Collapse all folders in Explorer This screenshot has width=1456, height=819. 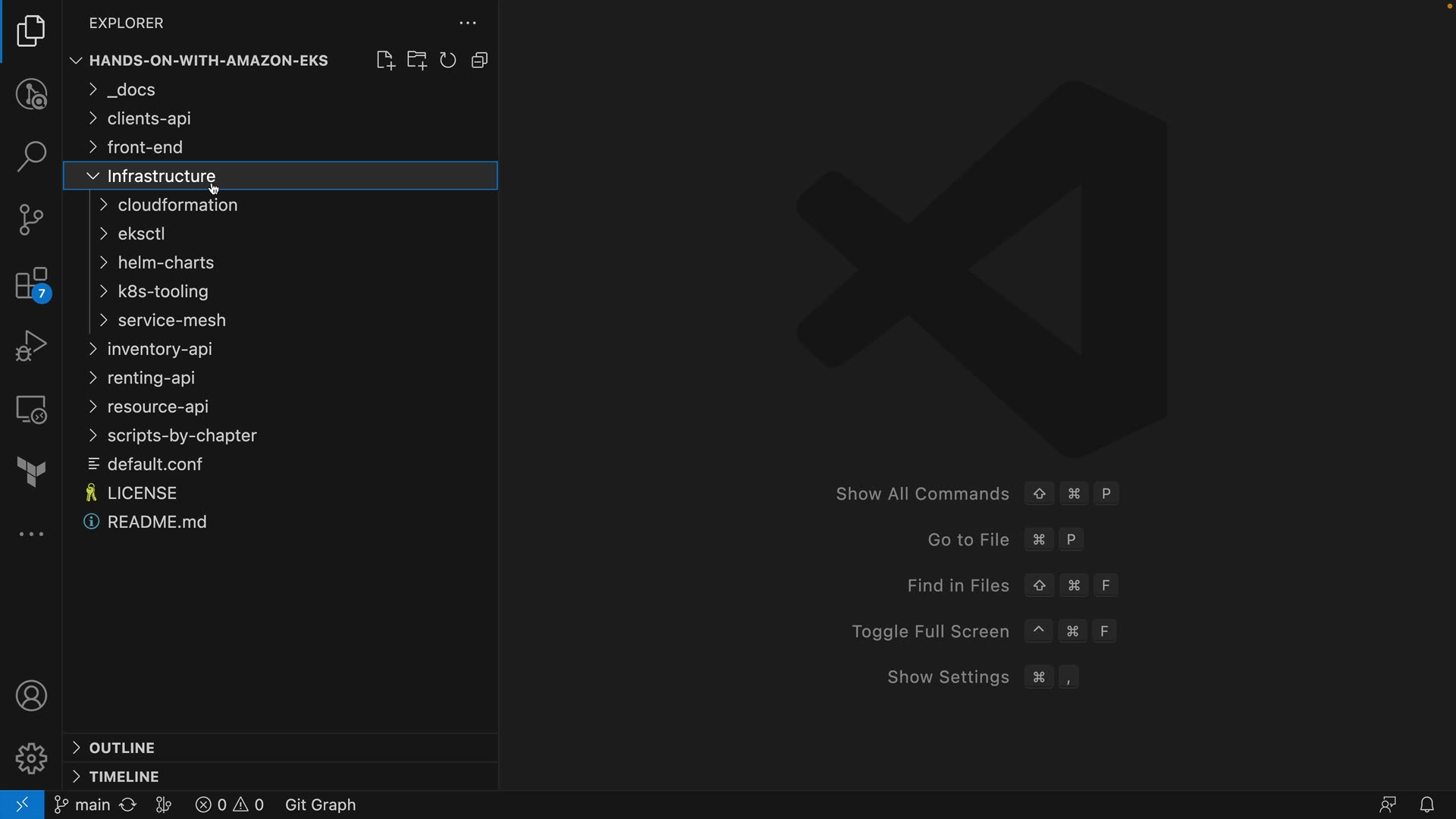click(479, 61)
